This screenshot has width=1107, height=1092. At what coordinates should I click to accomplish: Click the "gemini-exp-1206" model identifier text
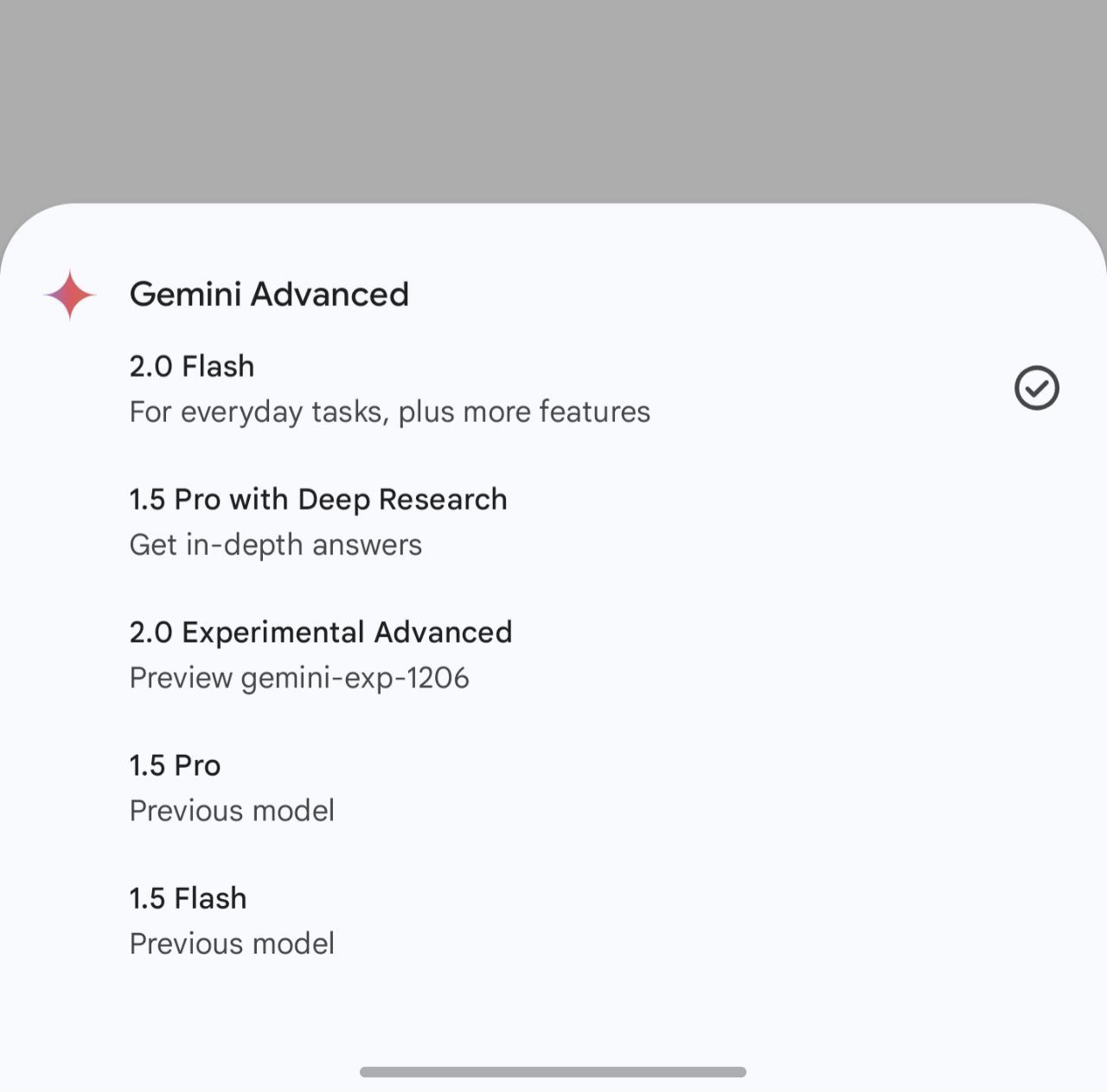pos(355,679)
